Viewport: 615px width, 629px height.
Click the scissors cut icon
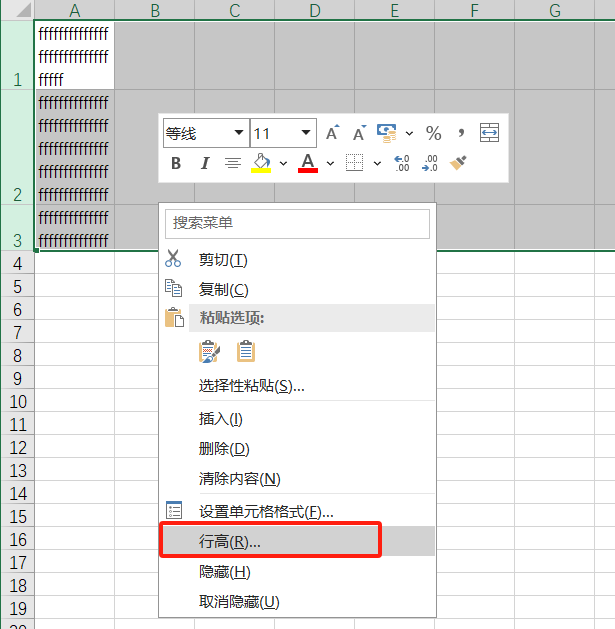pyautogui.click(x=173, y=258)
